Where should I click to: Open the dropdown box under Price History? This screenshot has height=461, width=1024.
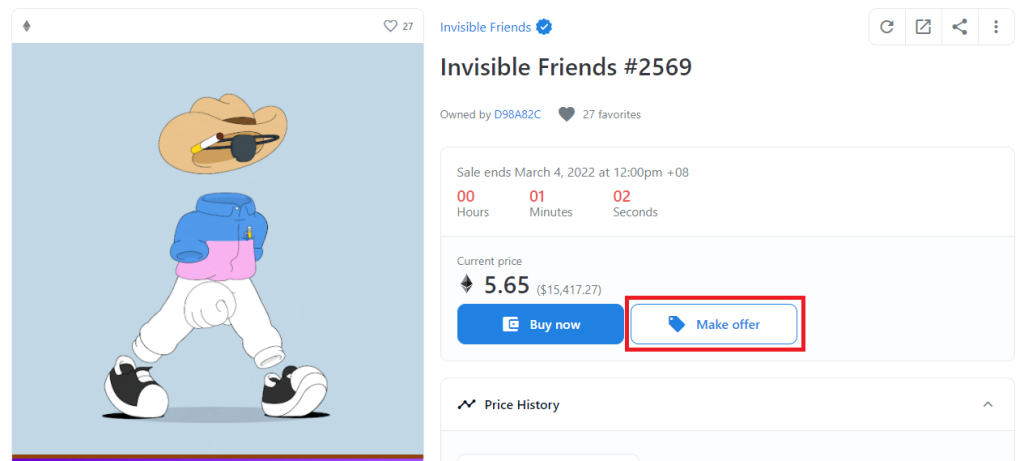tap(548, 457)
